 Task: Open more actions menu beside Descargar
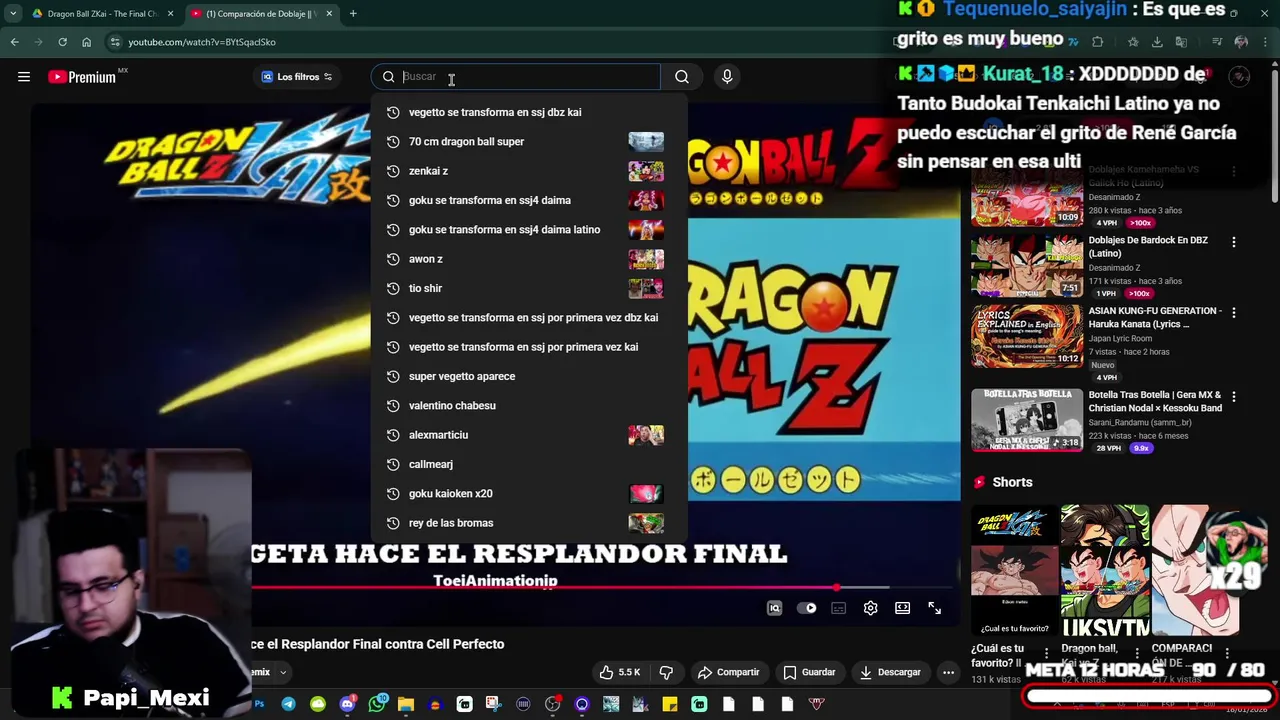(x=948, y=672)
